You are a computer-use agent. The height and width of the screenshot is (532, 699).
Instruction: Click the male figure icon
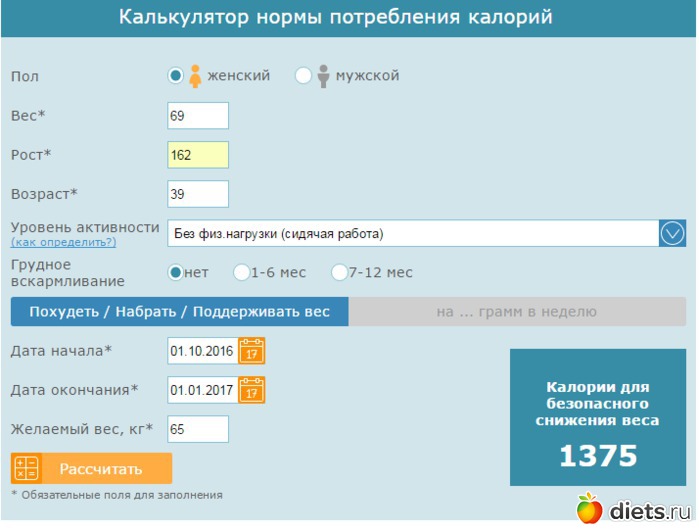coord(323,76)
